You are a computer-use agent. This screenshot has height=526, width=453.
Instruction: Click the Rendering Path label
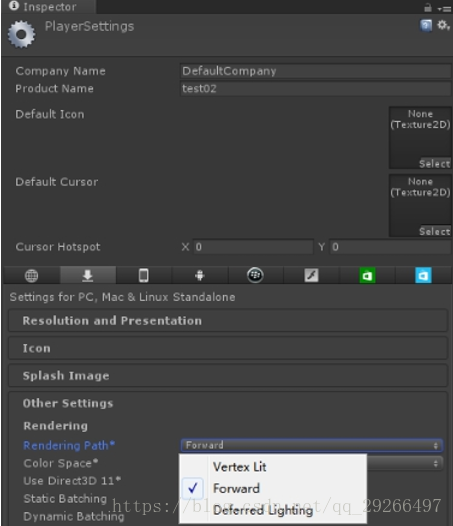[69, 445]
